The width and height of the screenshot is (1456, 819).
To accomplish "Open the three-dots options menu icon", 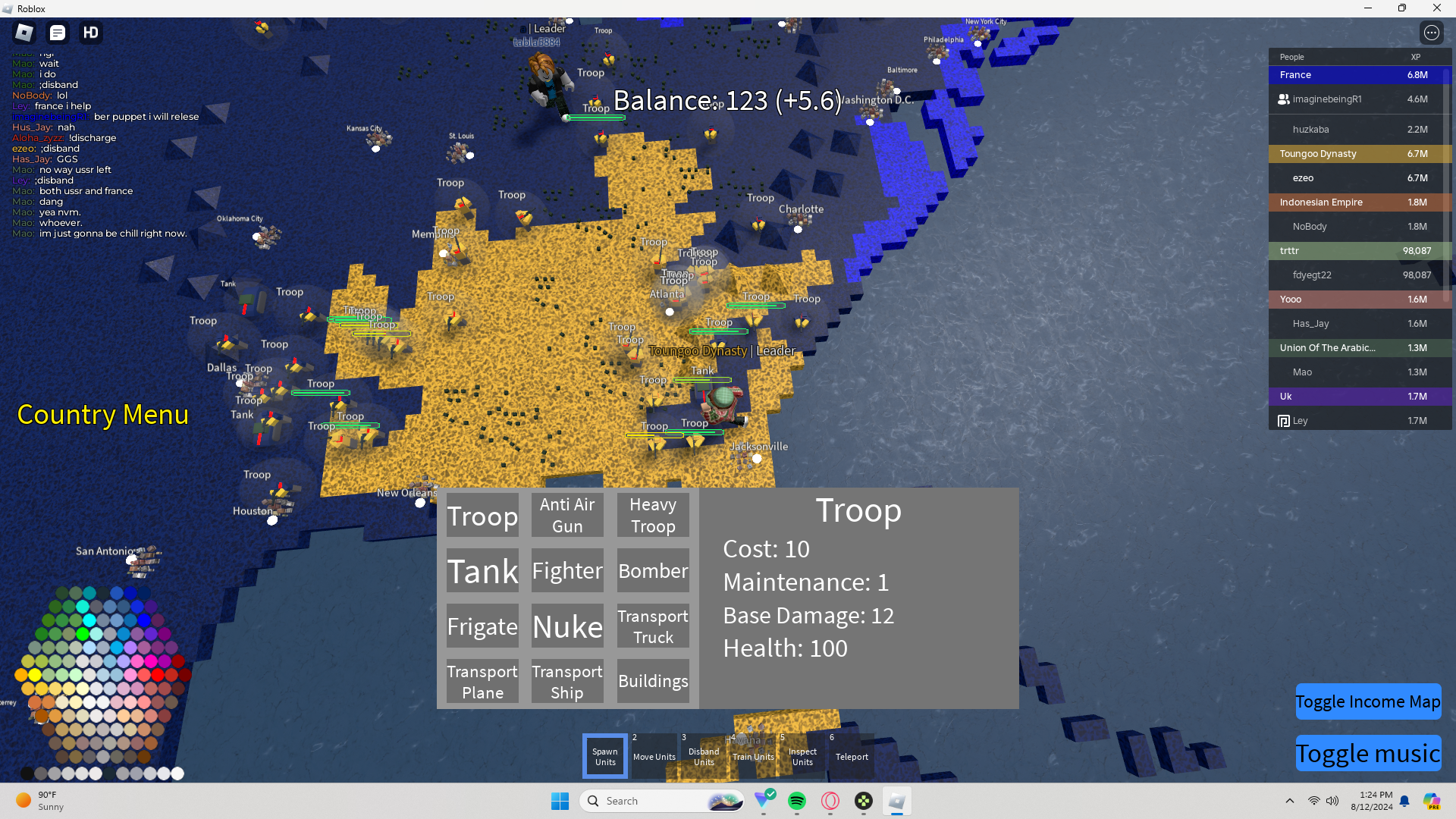I will 1431,33.
